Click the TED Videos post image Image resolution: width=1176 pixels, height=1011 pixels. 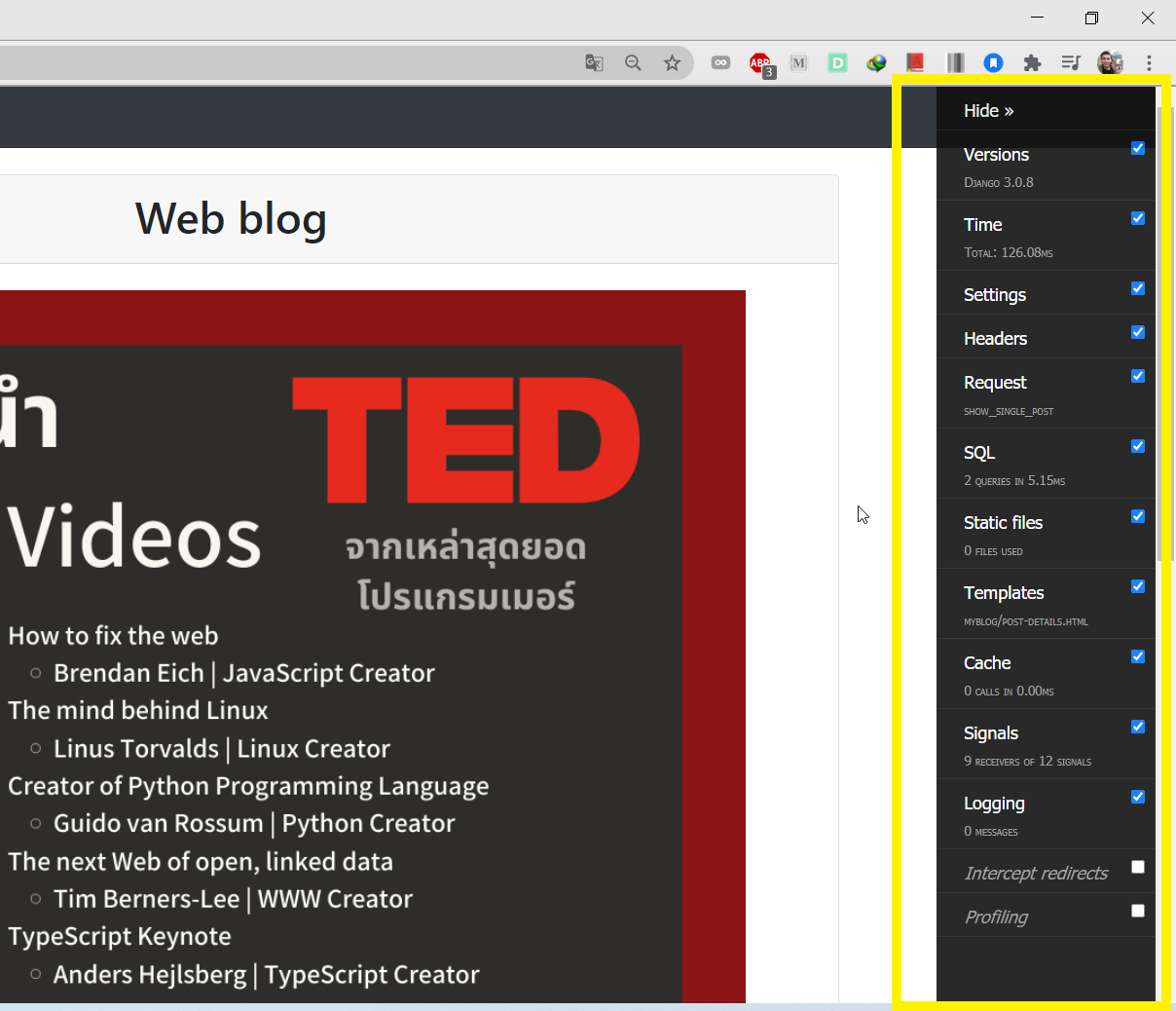373,647
